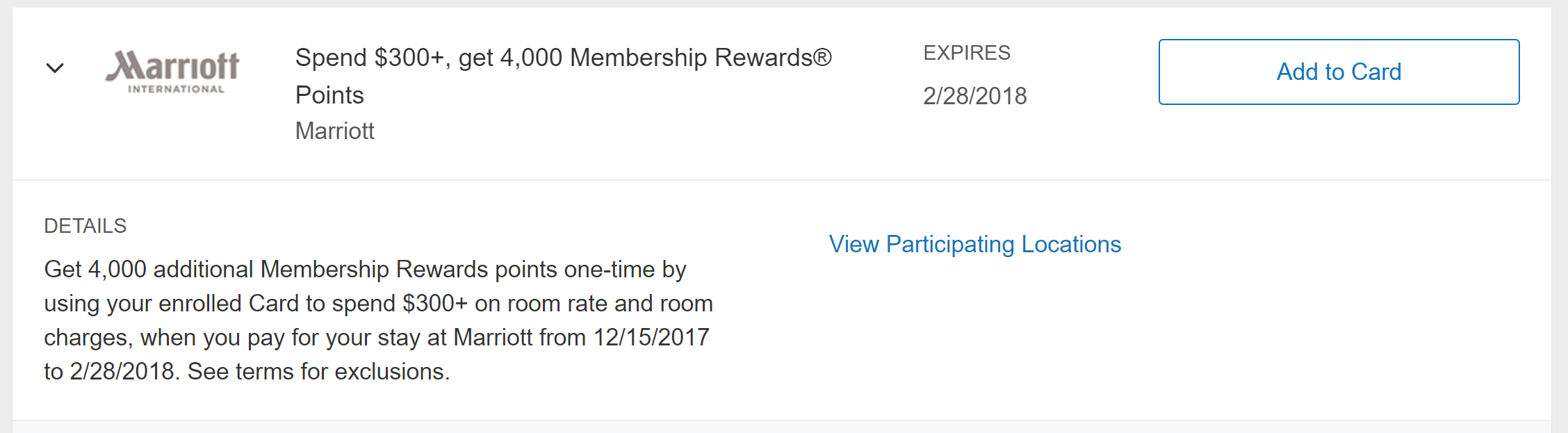Toggle the offer row using the down arrow
The height and width of the screenshot is (433, 1568).
click(x=55, y=68)
